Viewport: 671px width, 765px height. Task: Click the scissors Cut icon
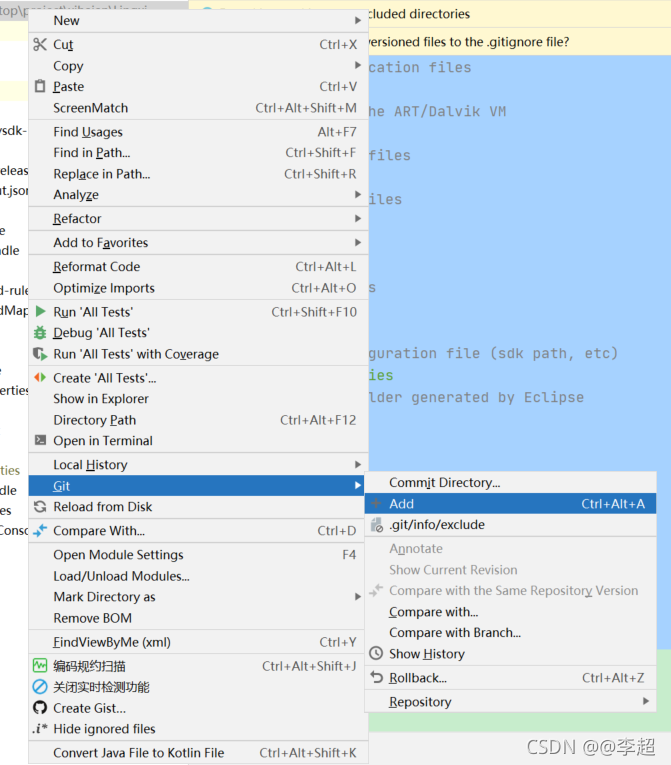point(40,44)
